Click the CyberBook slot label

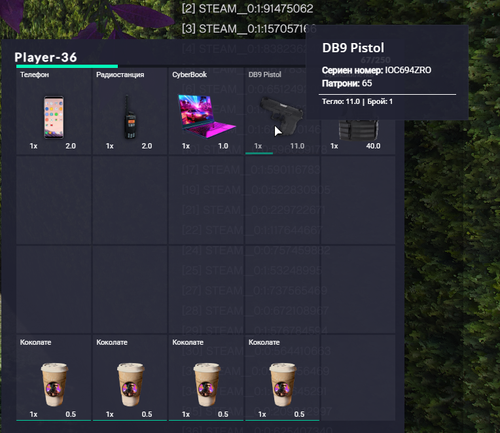click(189, 75)
